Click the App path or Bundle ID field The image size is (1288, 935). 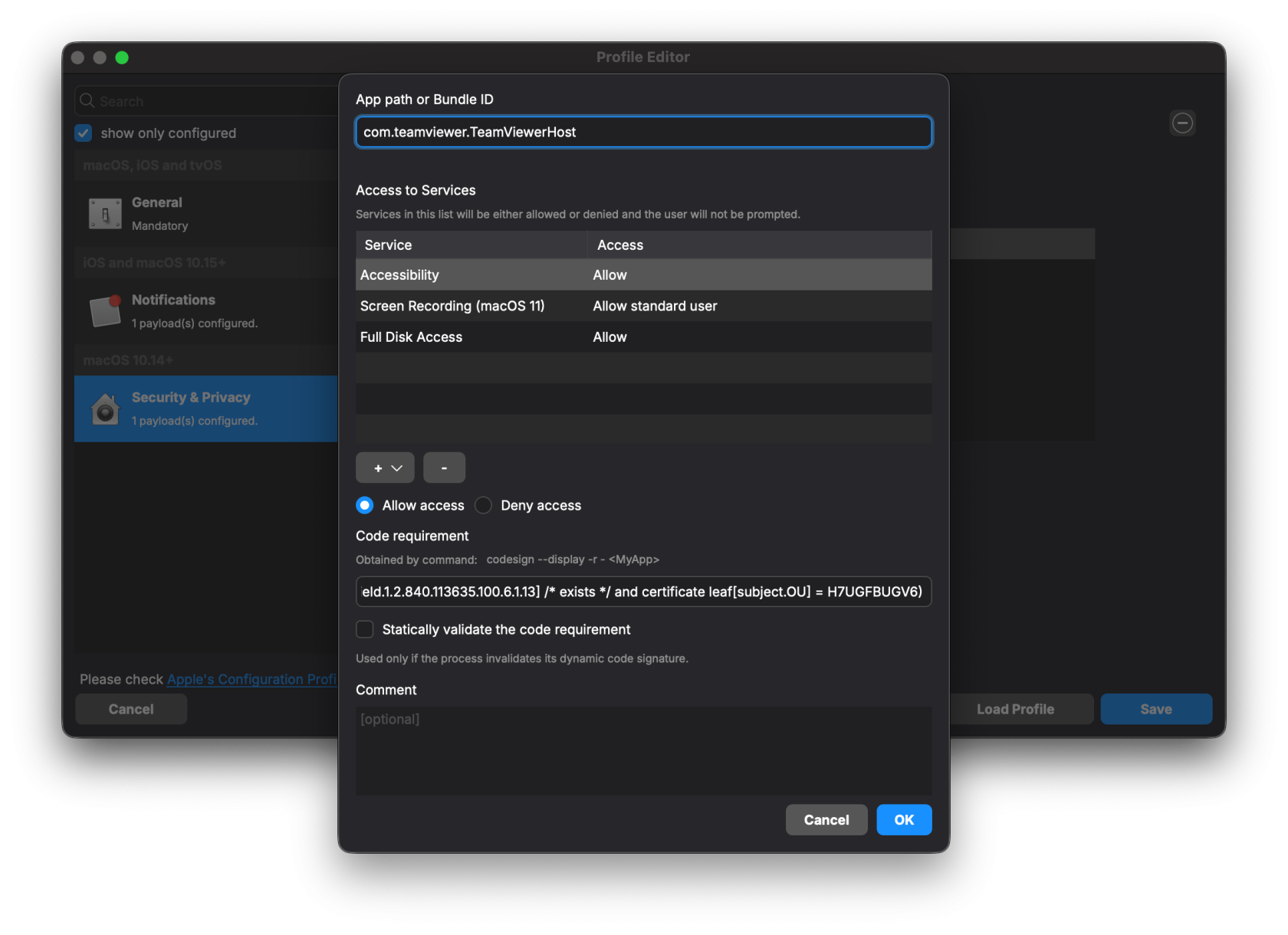(642, 132)
